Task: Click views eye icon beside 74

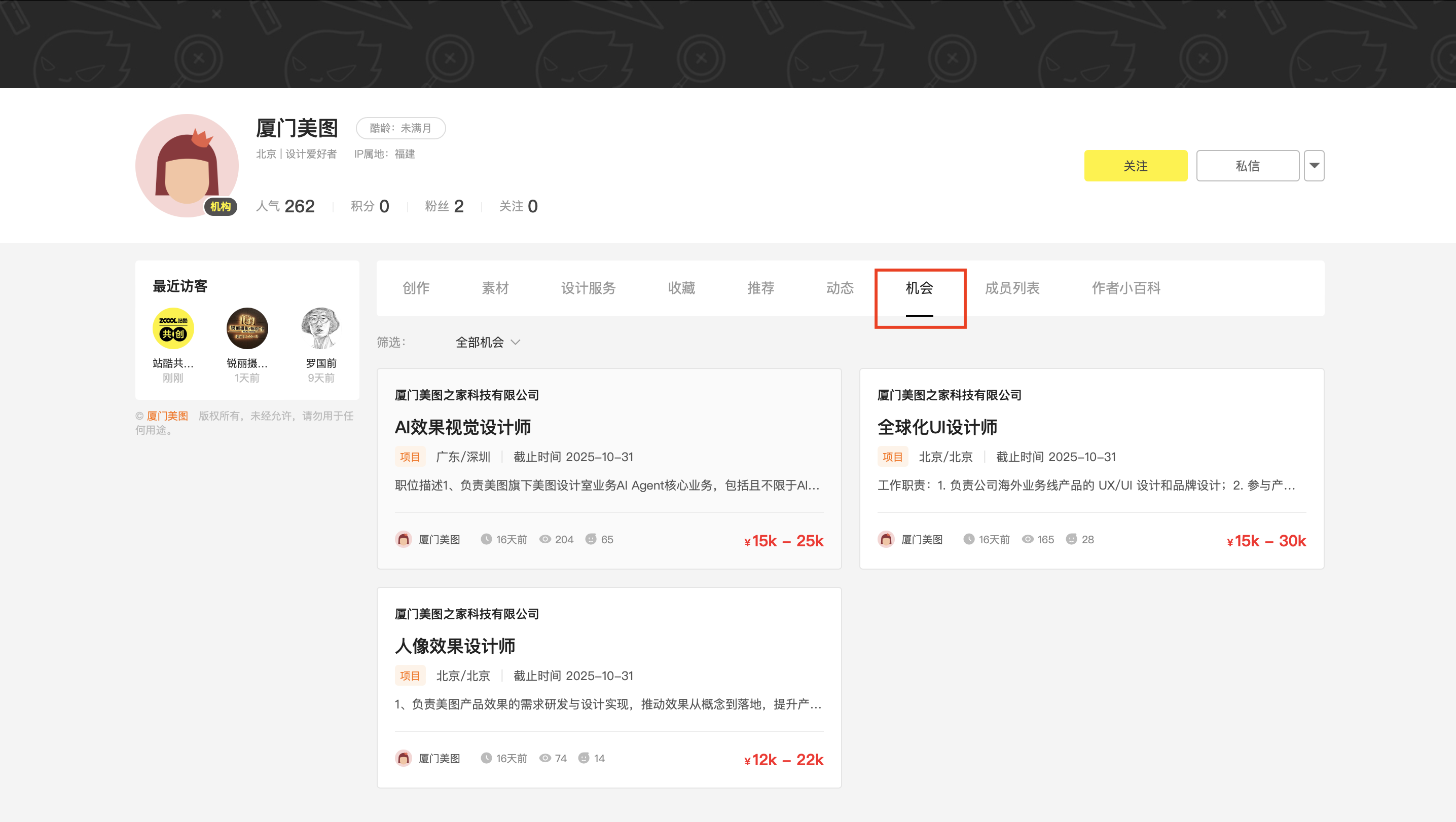Action: pos(545,758)
